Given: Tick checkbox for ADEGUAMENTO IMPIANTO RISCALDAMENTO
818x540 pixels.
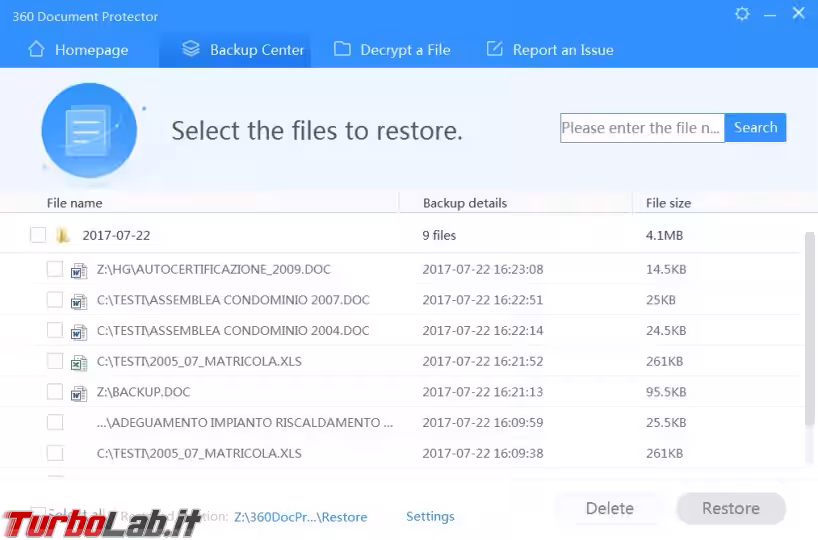Looking at the screenshot, I should click(x=55, y=422).
